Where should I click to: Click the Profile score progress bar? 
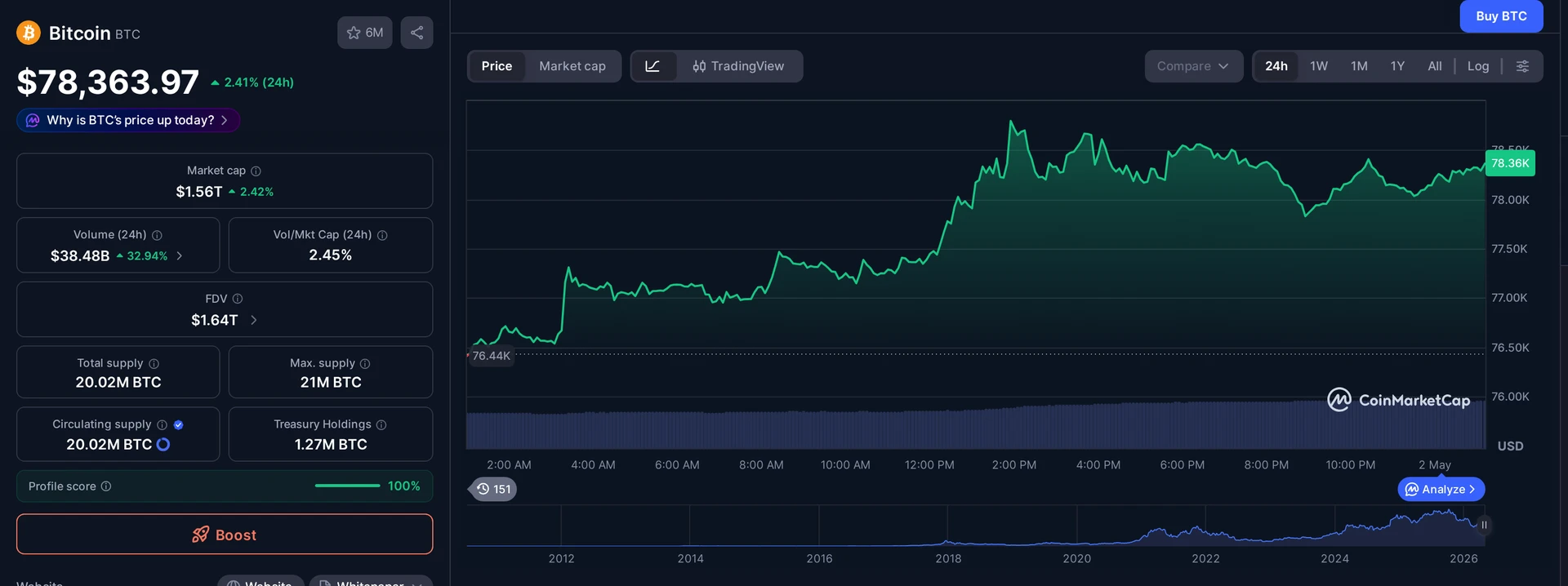click(347, 486)
